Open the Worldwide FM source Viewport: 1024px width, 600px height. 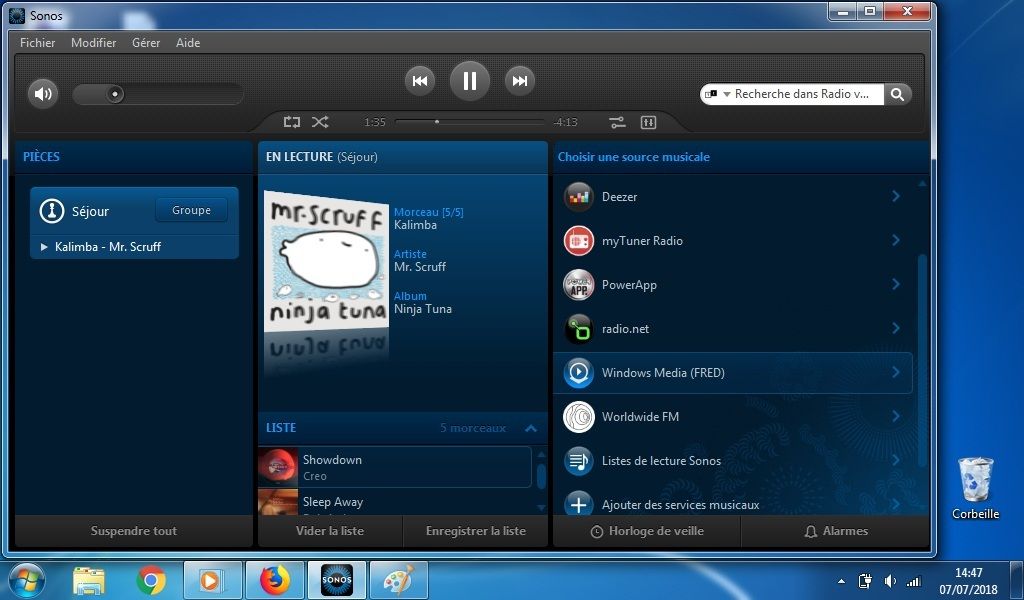pos(733,417)
